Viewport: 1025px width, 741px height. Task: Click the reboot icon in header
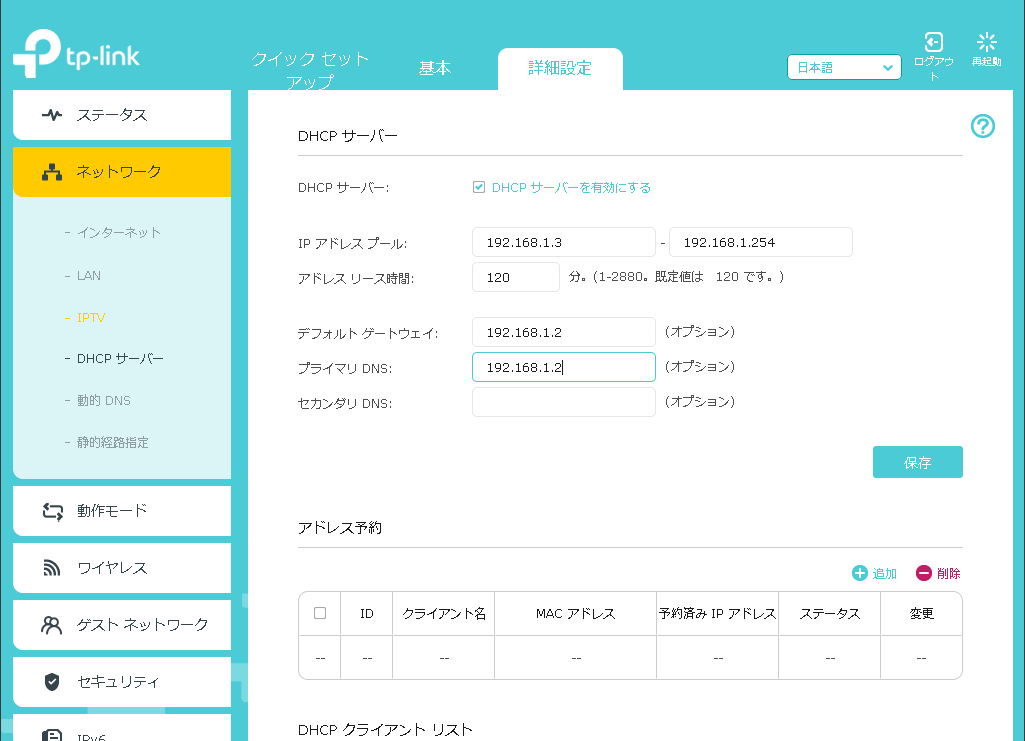(987, 42)
